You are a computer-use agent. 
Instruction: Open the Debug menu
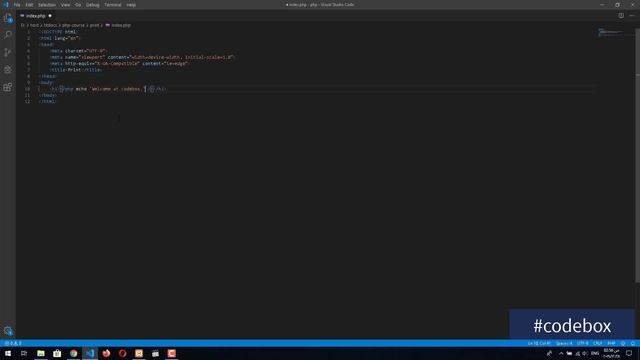tap(93, 5)
